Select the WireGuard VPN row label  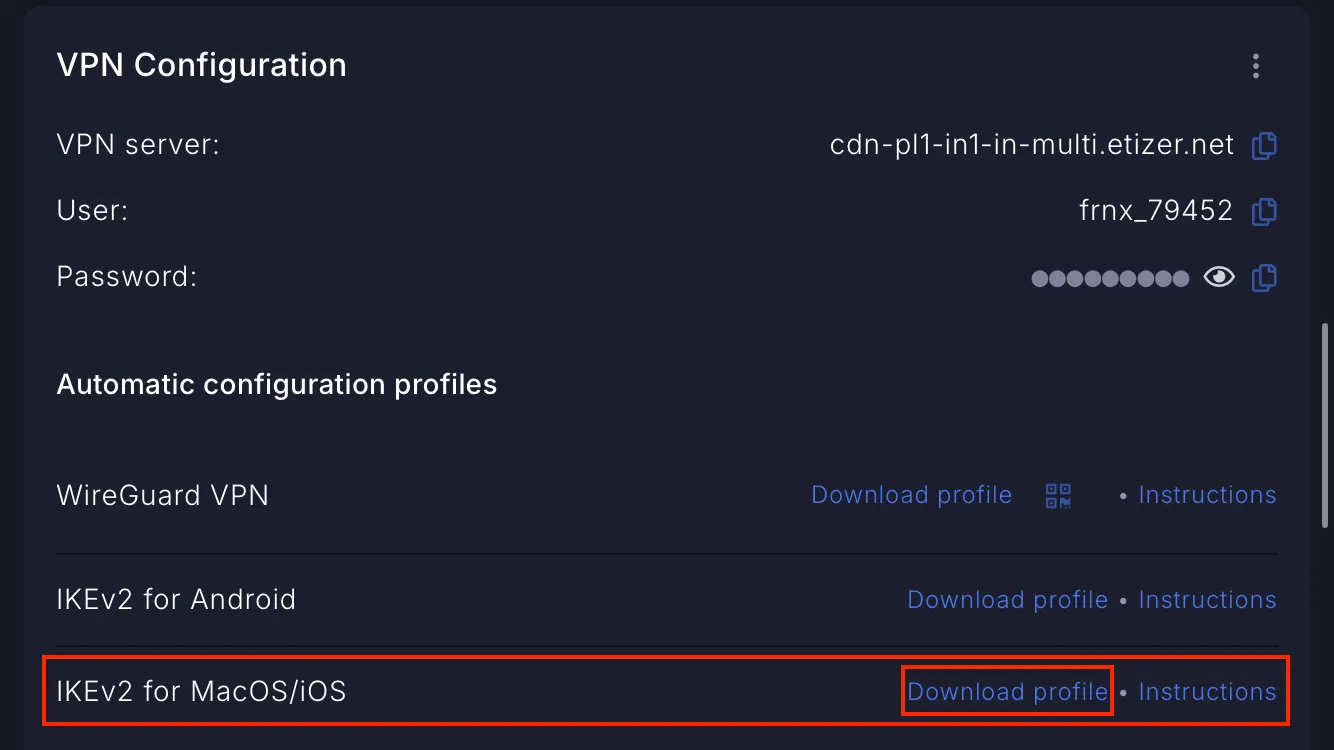[163, 495]
